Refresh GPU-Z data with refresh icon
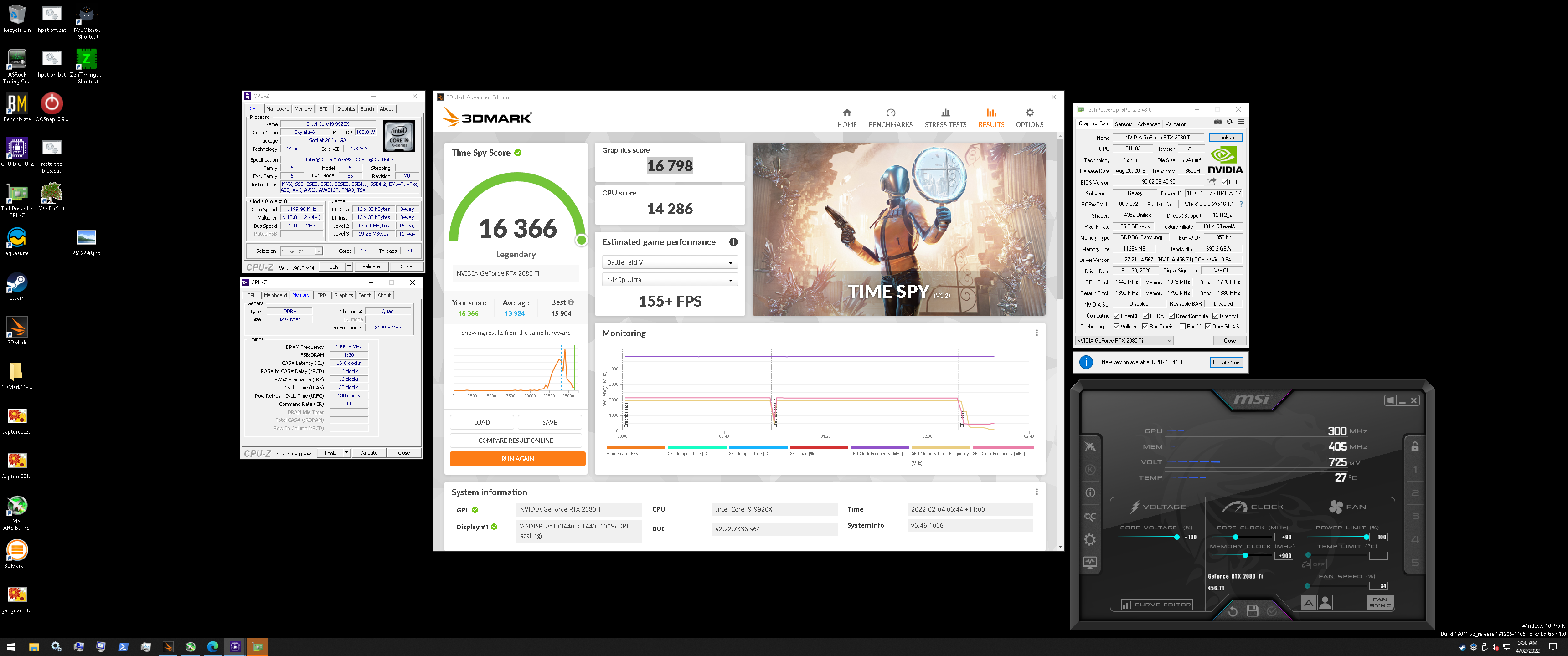The image size is (1568, 656). [1230, 122]
